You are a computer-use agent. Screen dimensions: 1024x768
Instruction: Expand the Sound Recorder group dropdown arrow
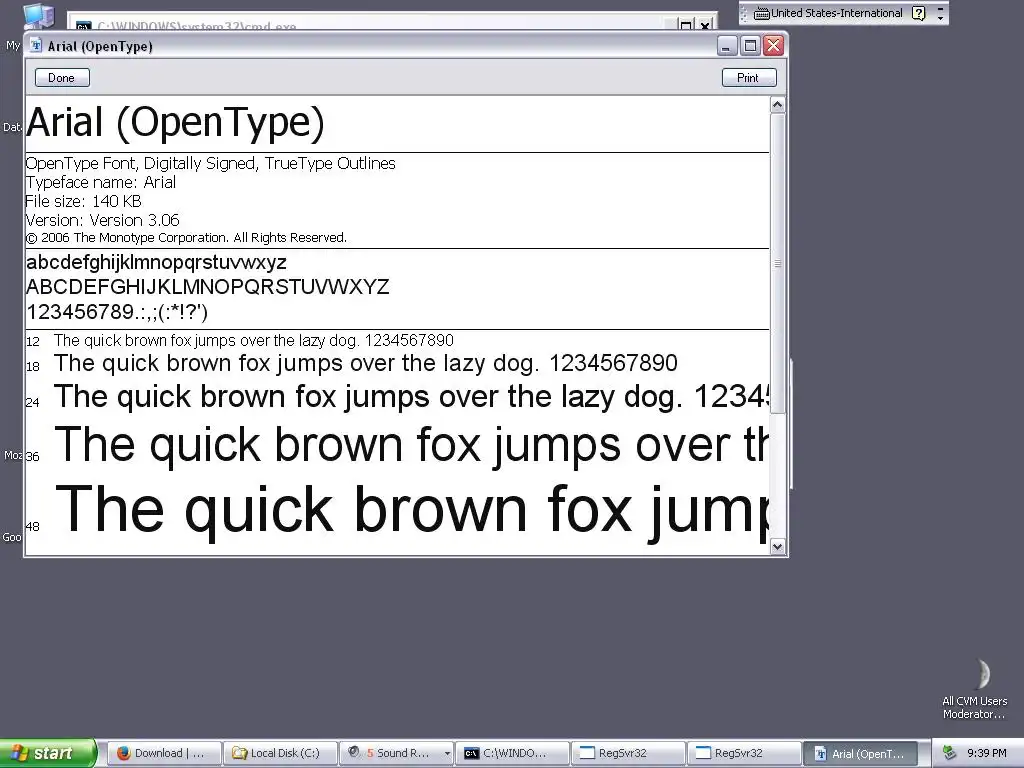tap(447, 754)
